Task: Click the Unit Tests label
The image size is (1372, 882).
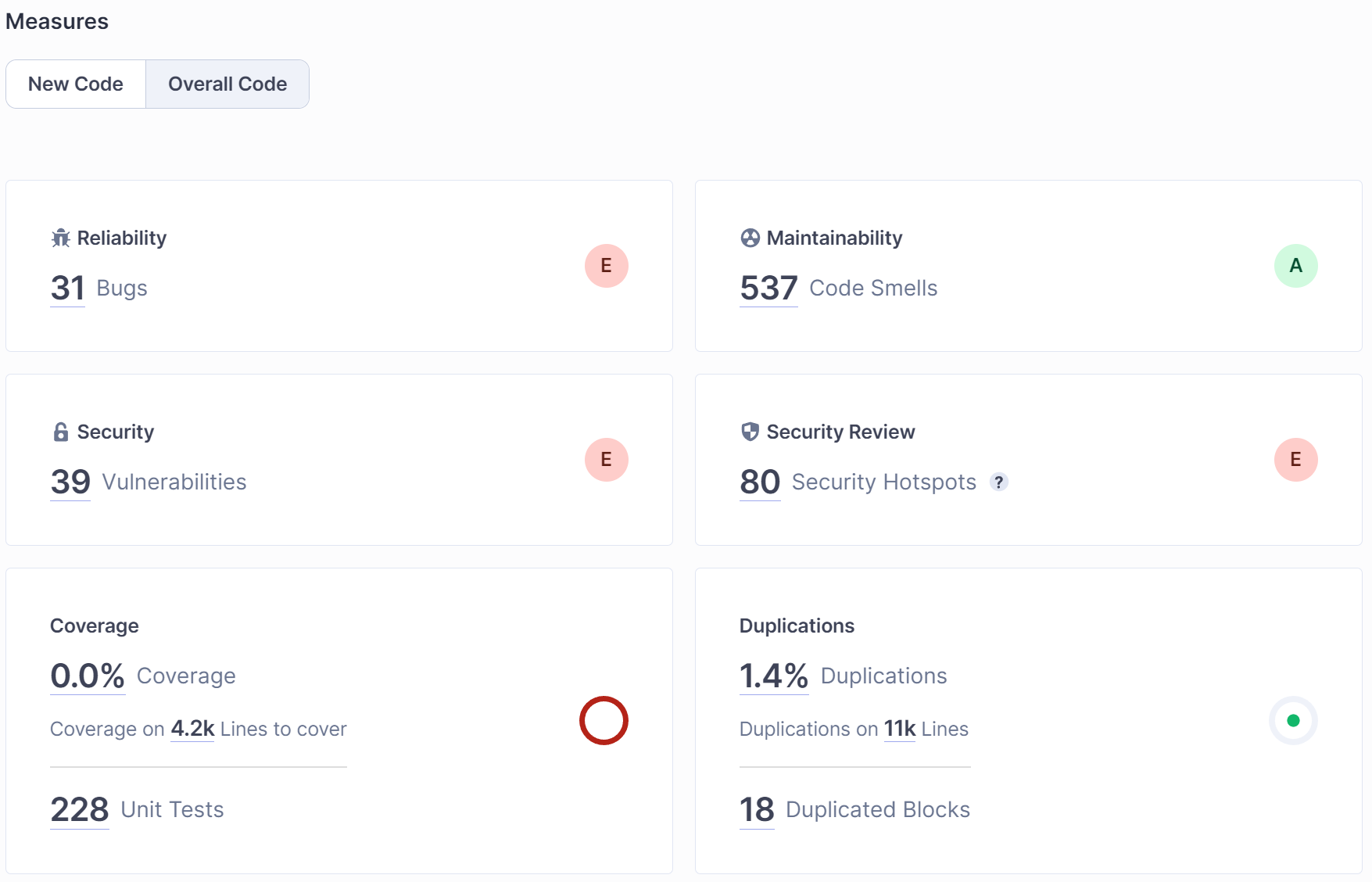Action: pos(172,809)
